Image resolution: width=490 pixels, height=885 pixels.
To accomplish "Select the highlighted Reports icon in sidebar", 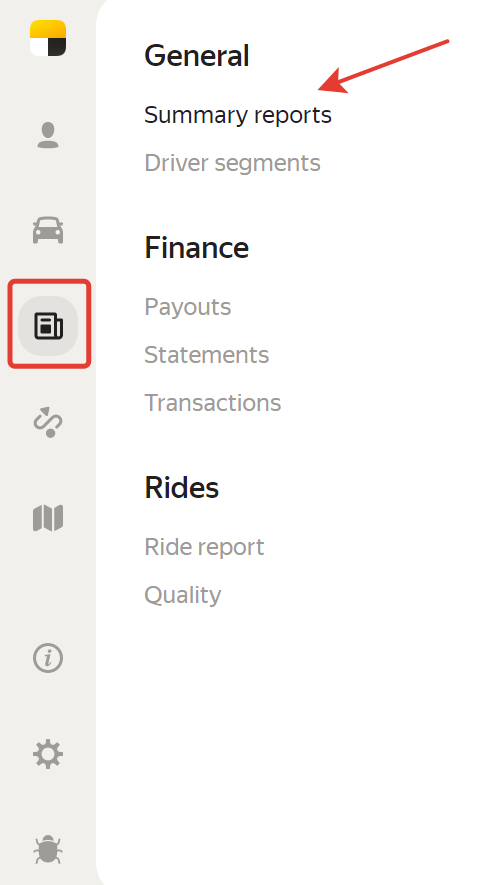I will pyautogui.click(x=48, y=326).
